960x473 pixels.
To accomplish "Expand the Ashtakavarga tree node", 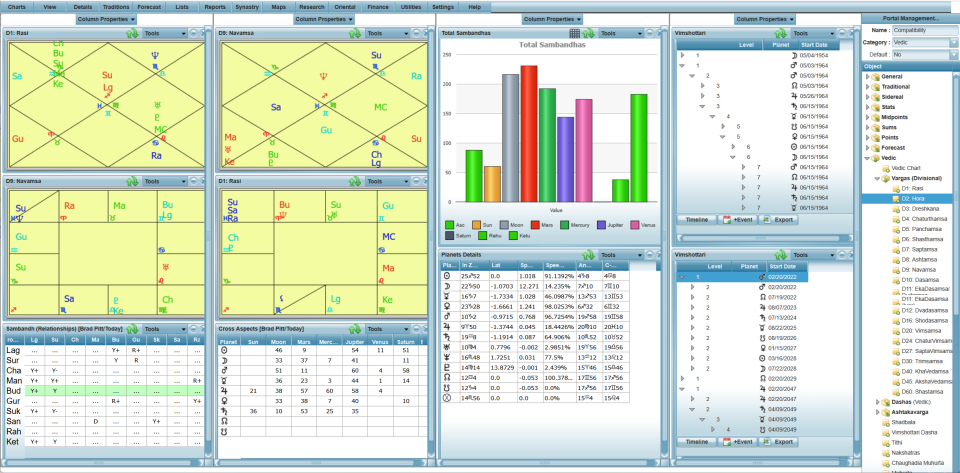I will coord(877,412).
